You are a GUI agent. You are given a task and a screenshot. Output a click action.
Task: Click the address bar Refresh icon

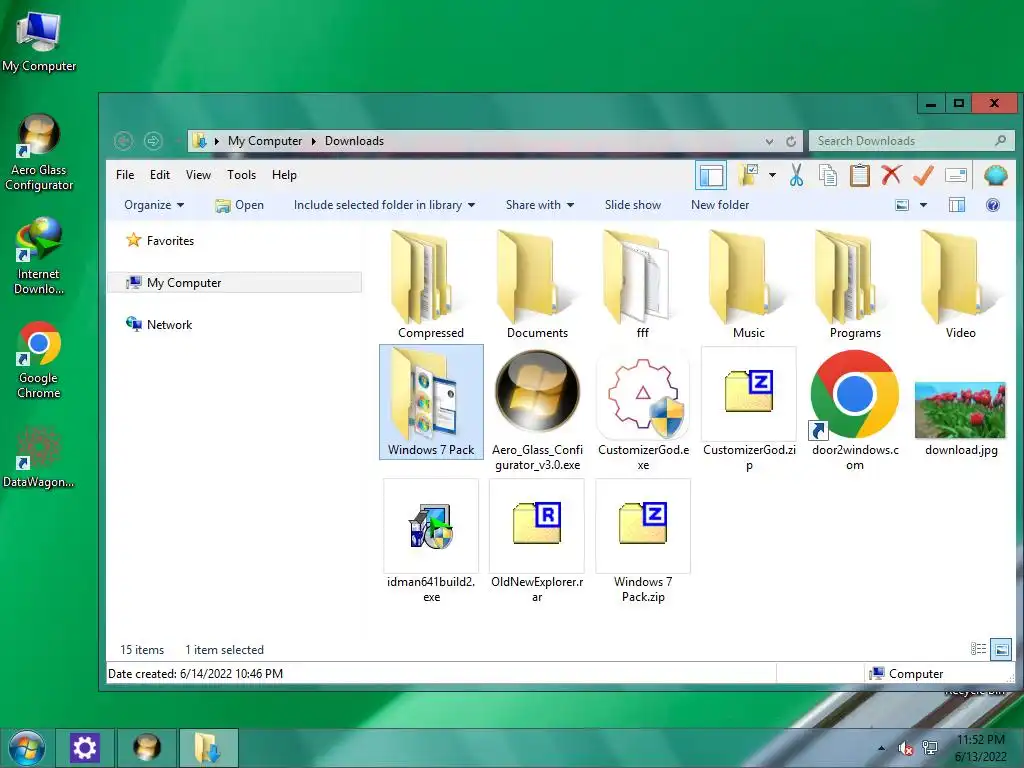point(791,141)
